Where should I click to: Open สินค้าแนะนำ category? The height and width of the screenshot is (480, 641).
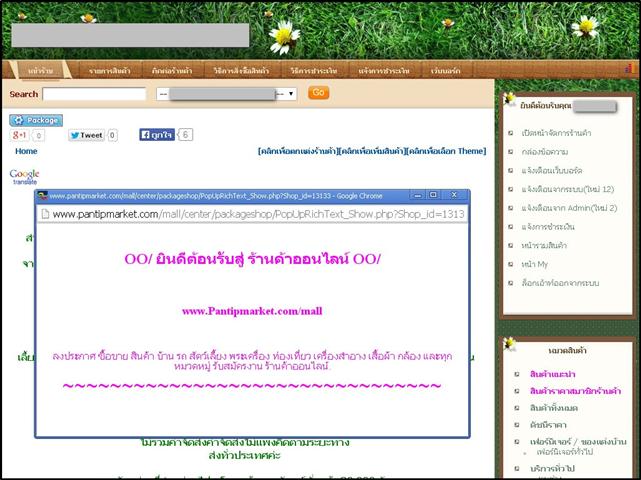tap(553, 374)
